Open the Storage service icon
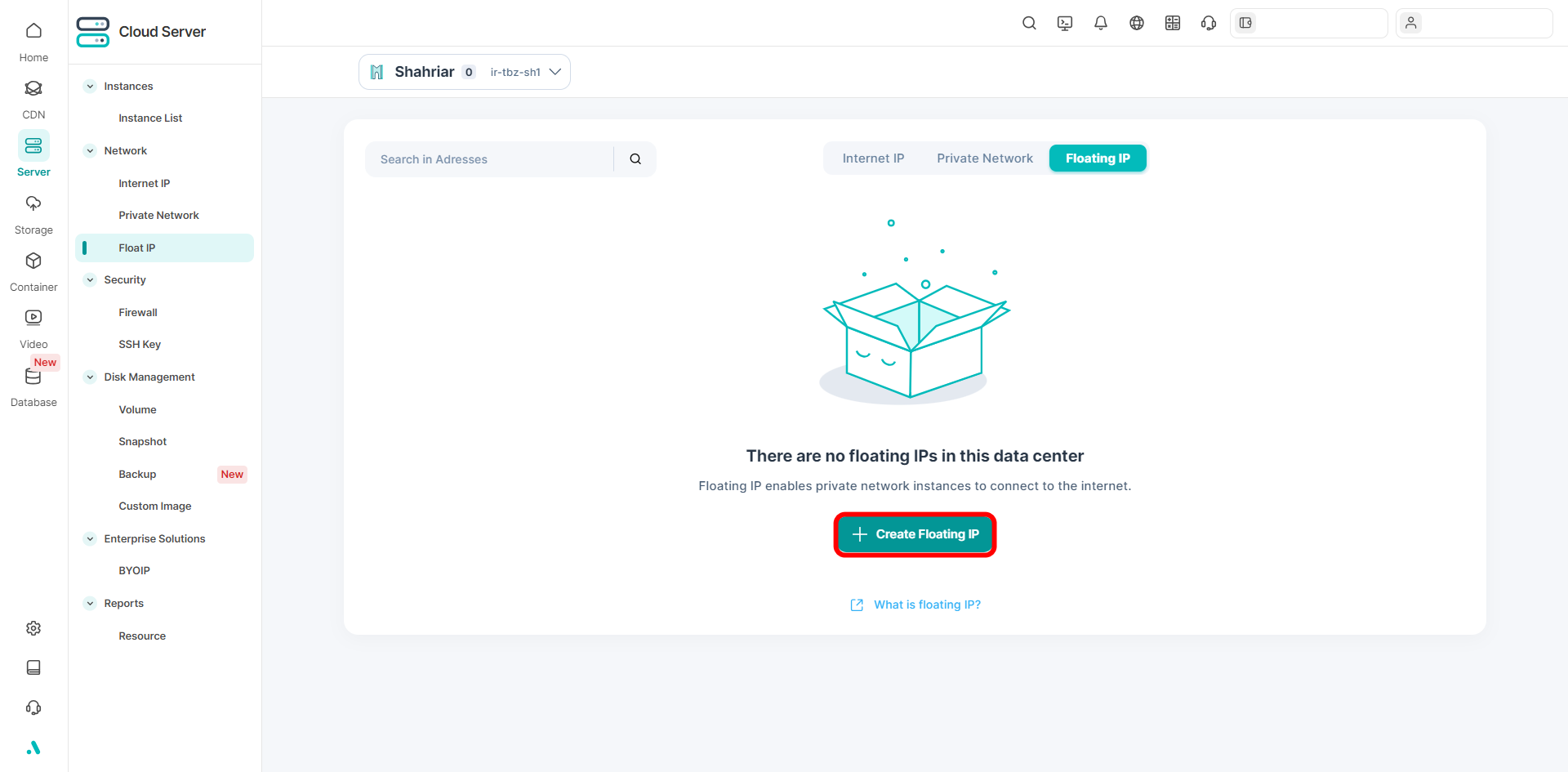Screen dimensions: 1568x772 coord(33,203)
